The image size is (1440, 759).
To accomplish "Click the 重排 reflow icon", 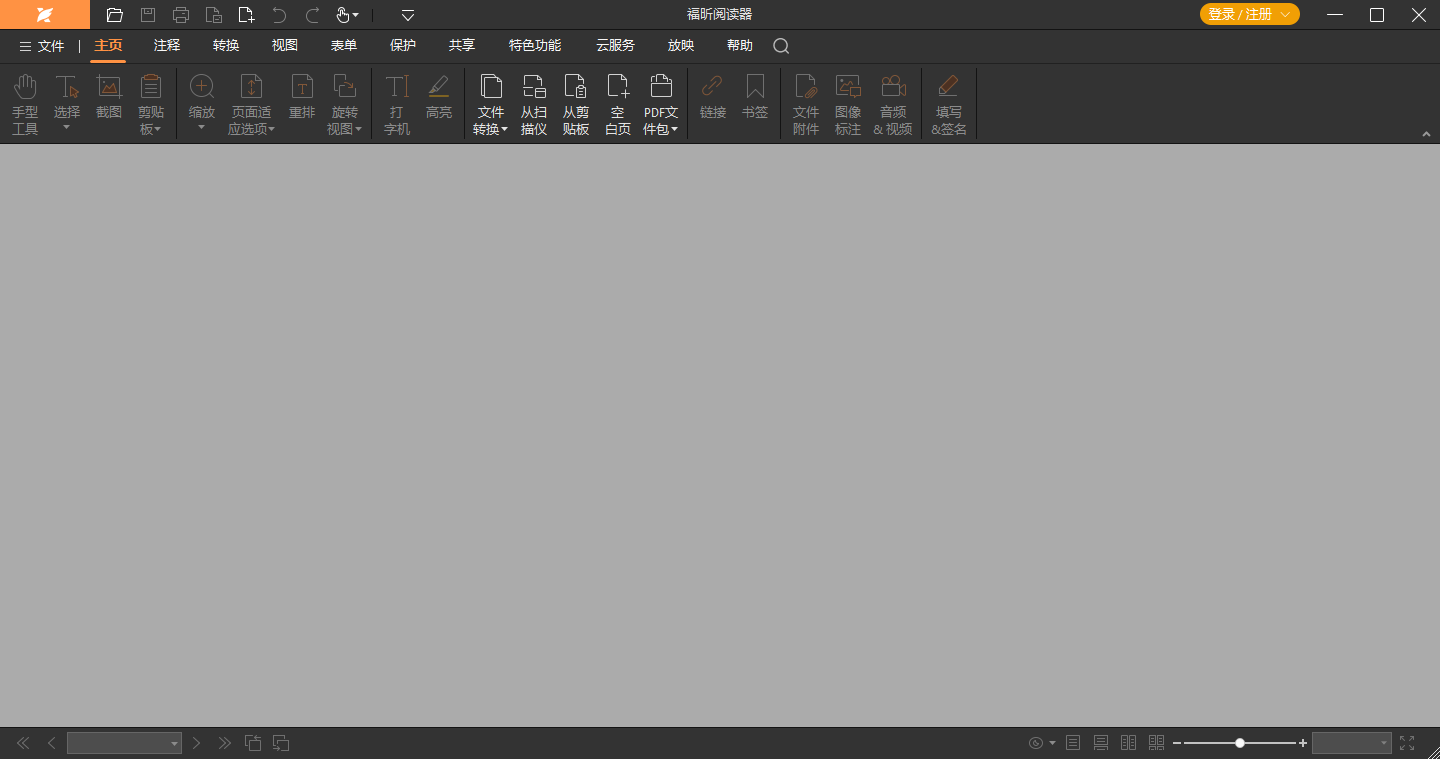I will point(302,97).
